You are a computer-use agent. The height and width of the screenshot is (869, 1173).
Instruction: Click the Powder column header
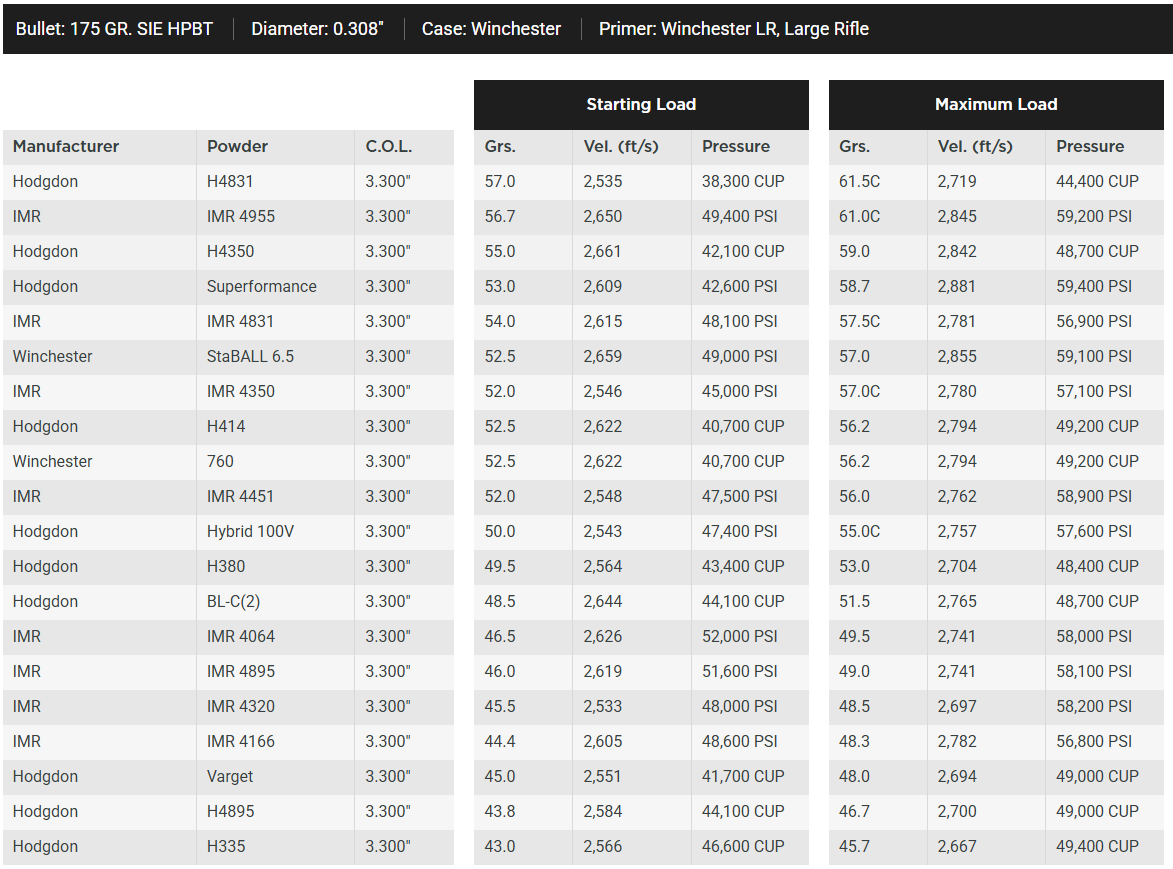pyautogui.click(x=237, y=146)
